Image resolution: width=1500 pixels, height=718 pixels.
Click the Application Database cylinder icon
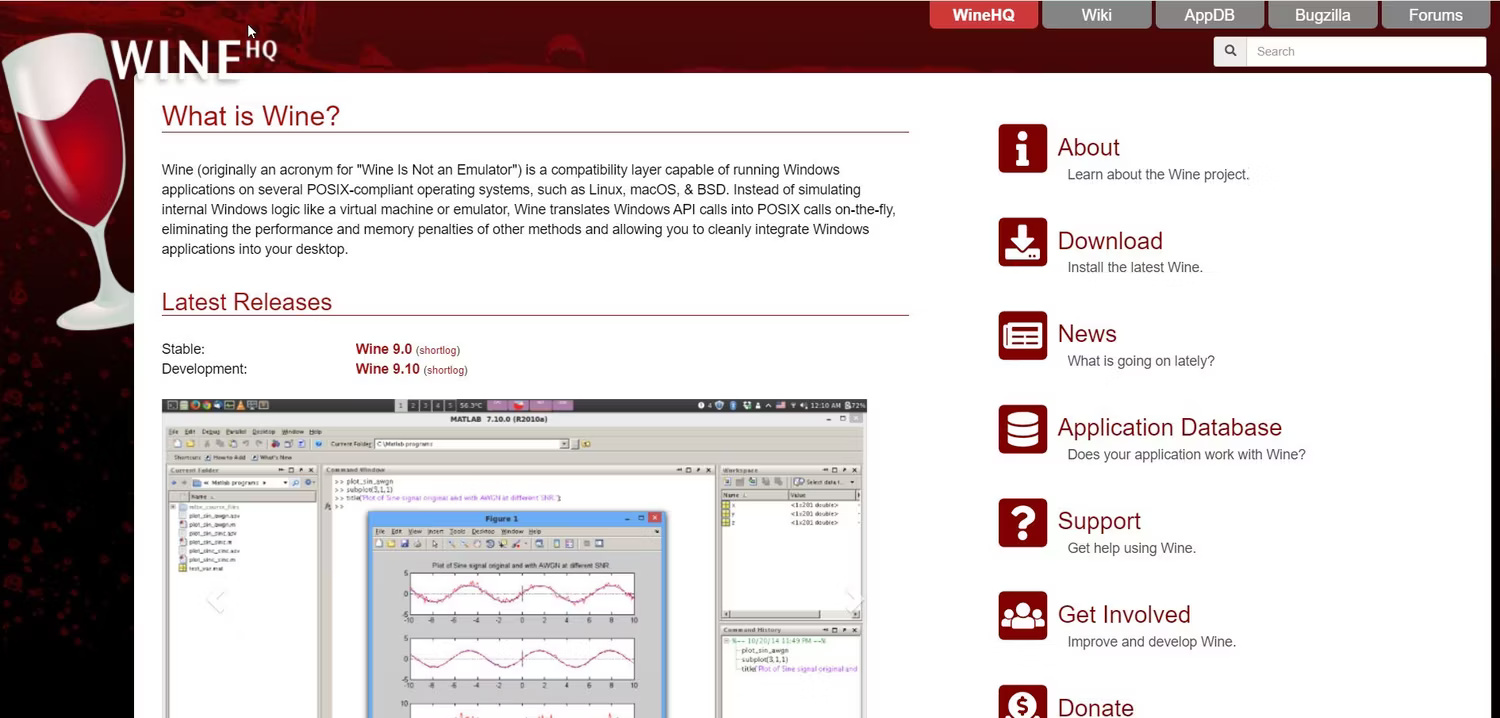(x=1022, y=429)
